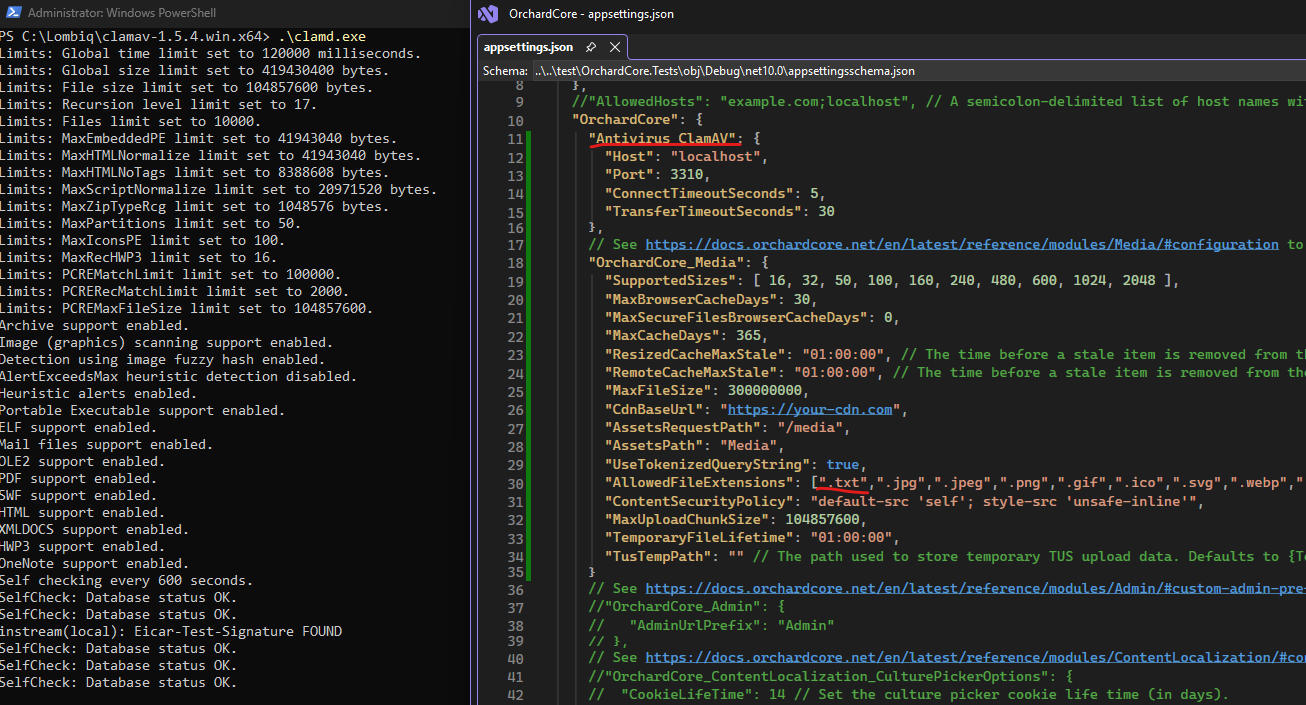This screenshot has height=705, width=1306.
Task: Select the appsettings.json editor tab
Action: pyautogui.click(x=529, y=47)
